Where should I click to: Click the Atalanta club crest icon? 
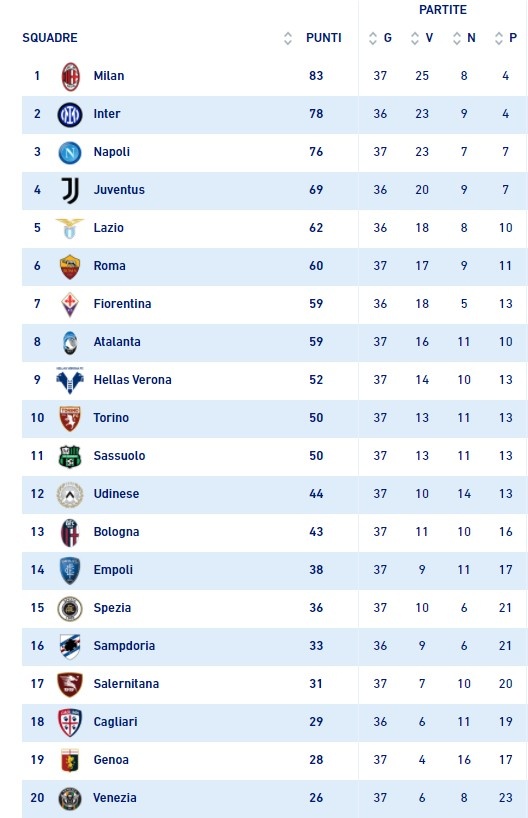pos(70,342)
